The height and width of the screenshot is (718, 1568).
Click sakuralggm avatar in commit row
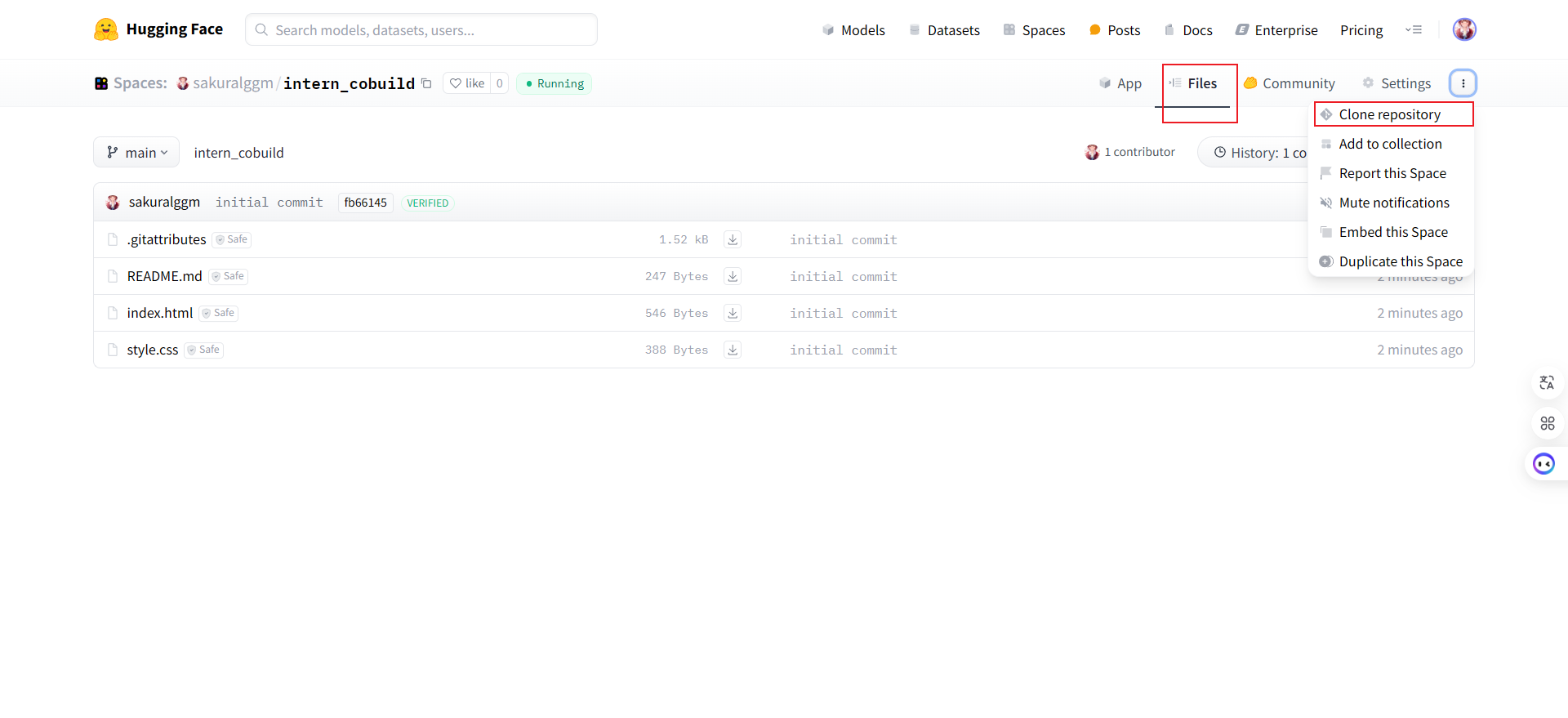pyautogui.click(x=113, y=203)
